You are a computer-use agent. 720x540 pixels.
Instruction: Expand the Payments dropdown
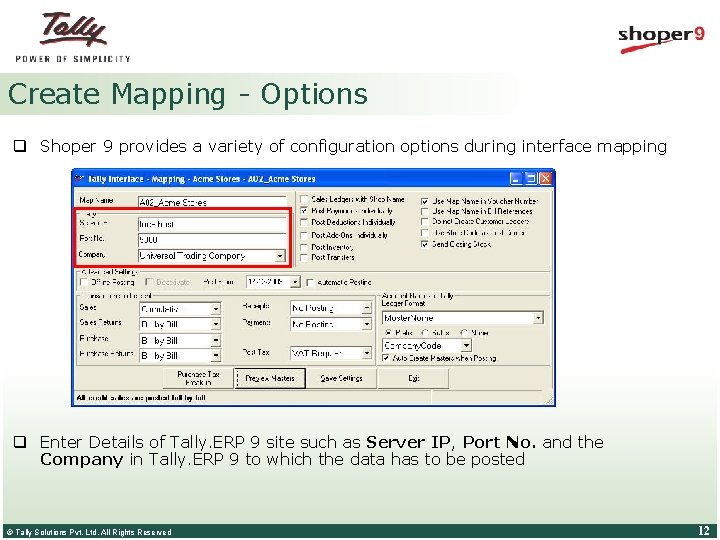[x=366, y=324]
